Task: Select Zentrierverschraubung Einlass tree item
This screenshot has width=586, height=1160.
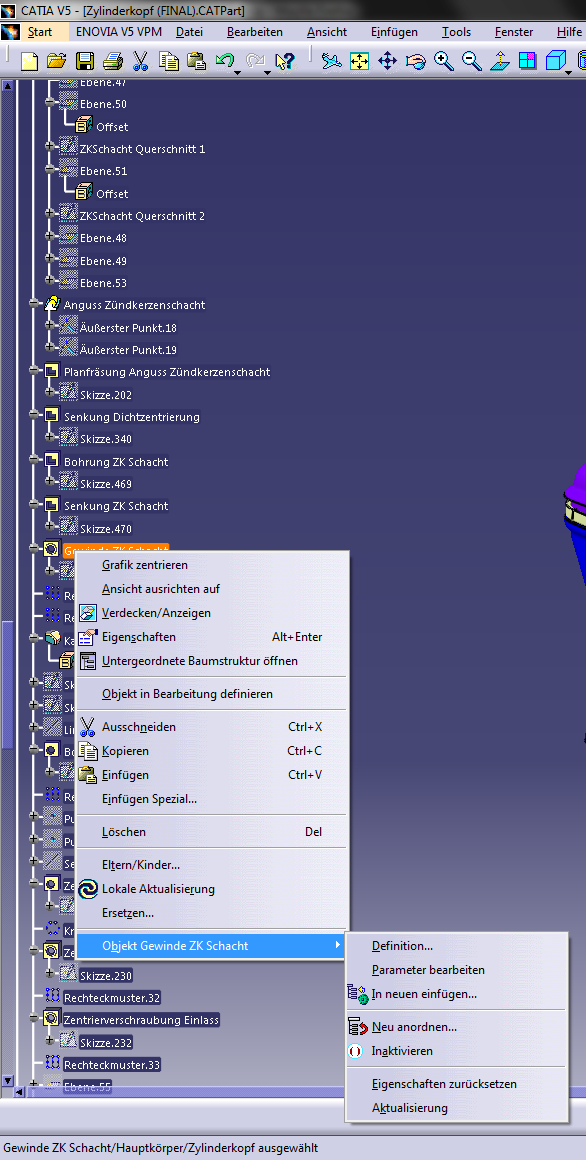Action: point(141,1019)
